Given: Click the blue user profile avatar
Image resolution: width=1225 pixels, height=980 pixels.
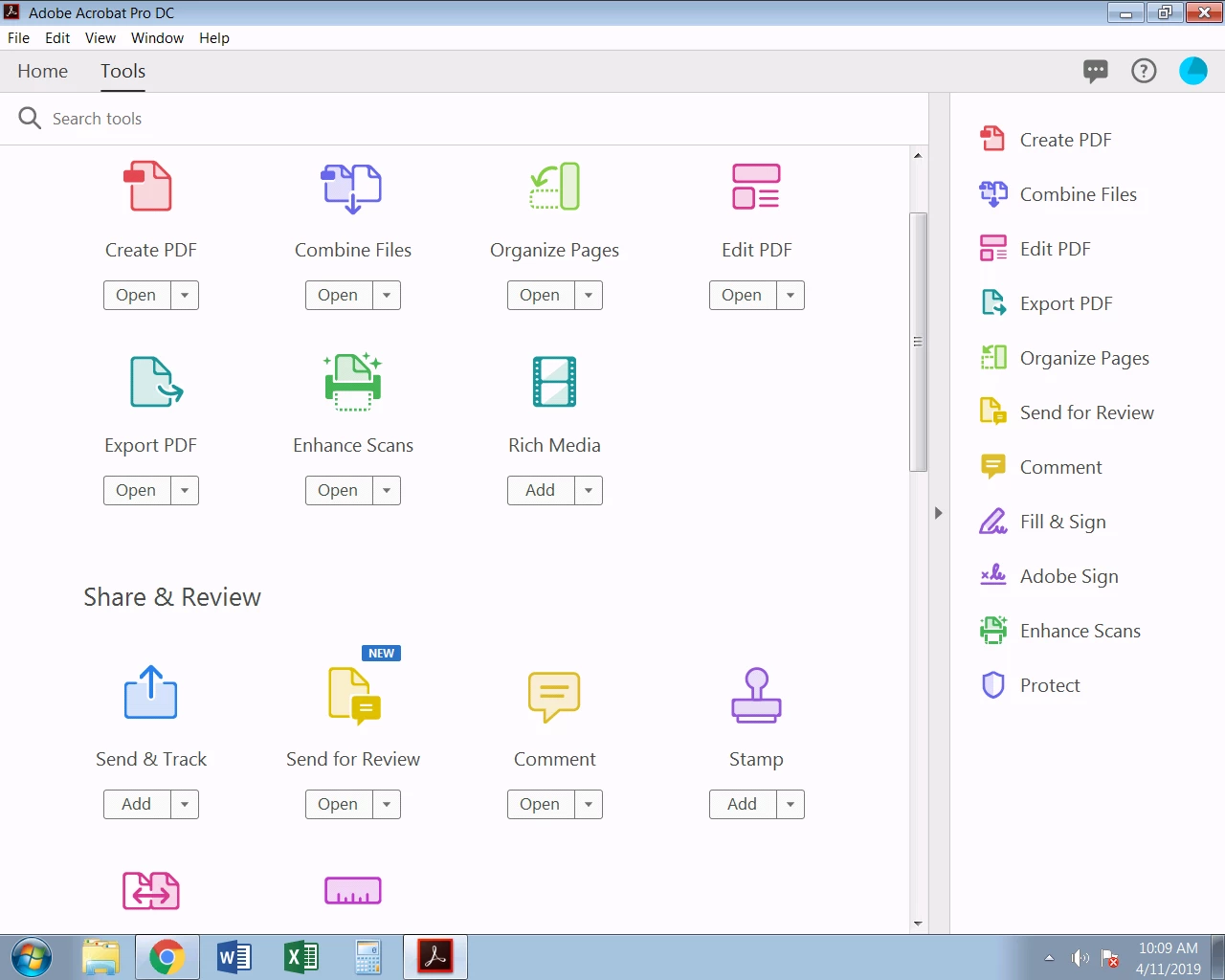Looking at the screenshot, I should [1193, 71].
